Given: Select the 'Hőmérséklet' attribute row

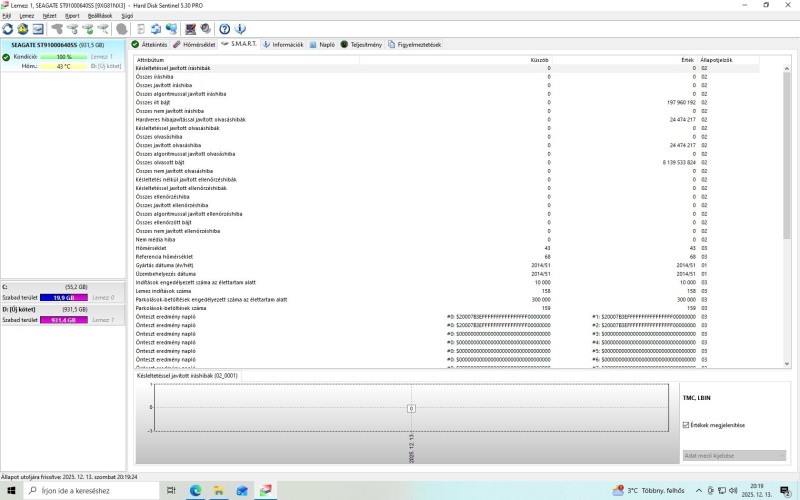Looking at the screenshot, I should [x=447, y=248].
